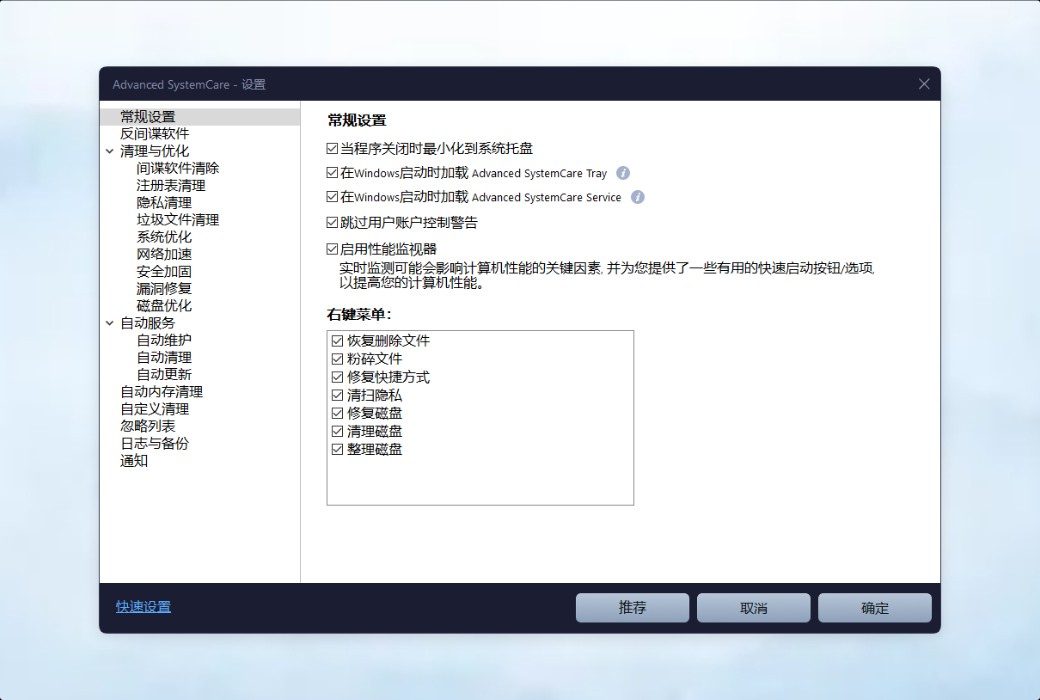Open 注册表清理 settings
This screenshot has height=700, width=1040.
tap(171, 186)
